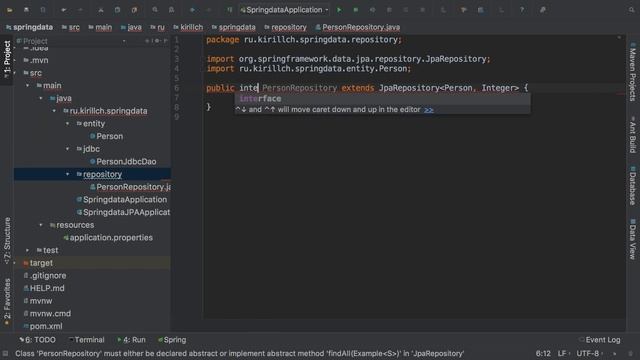
Task: Click the Find magnifier toolbar icon
Action: [x=155, y=10]
